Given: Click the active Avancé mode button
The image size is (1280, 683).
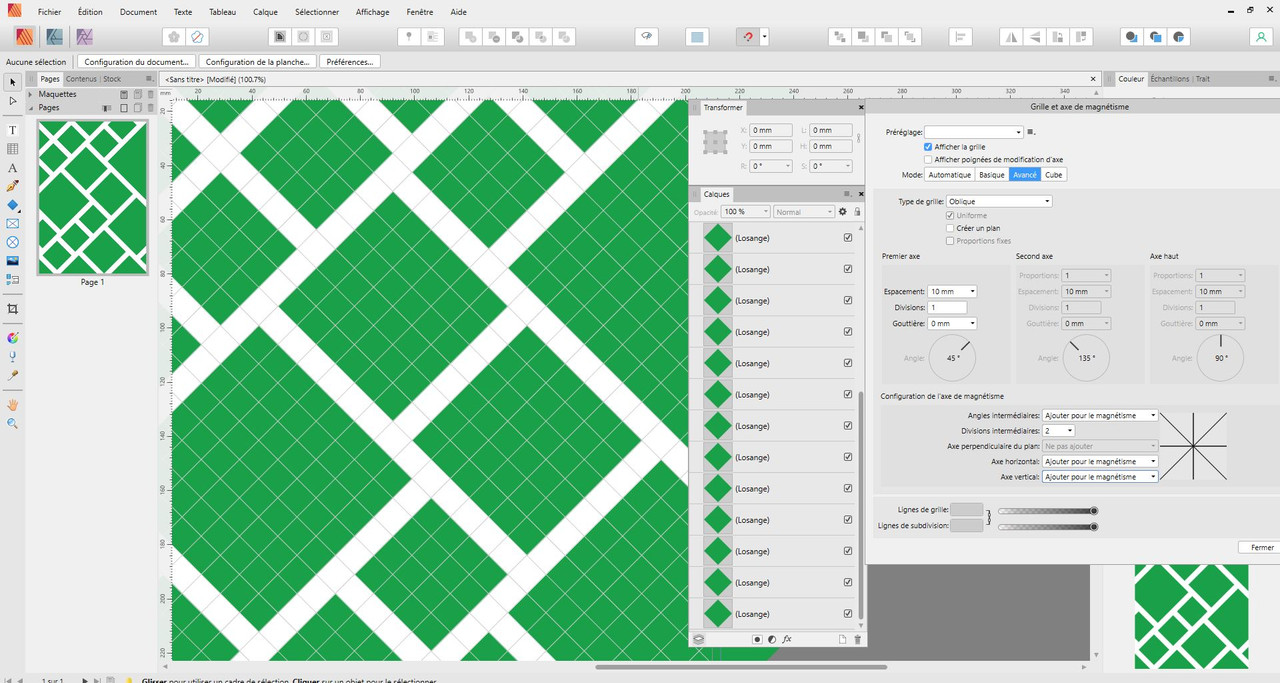Looking at the screenshot, I should (x=1025, y=174).
